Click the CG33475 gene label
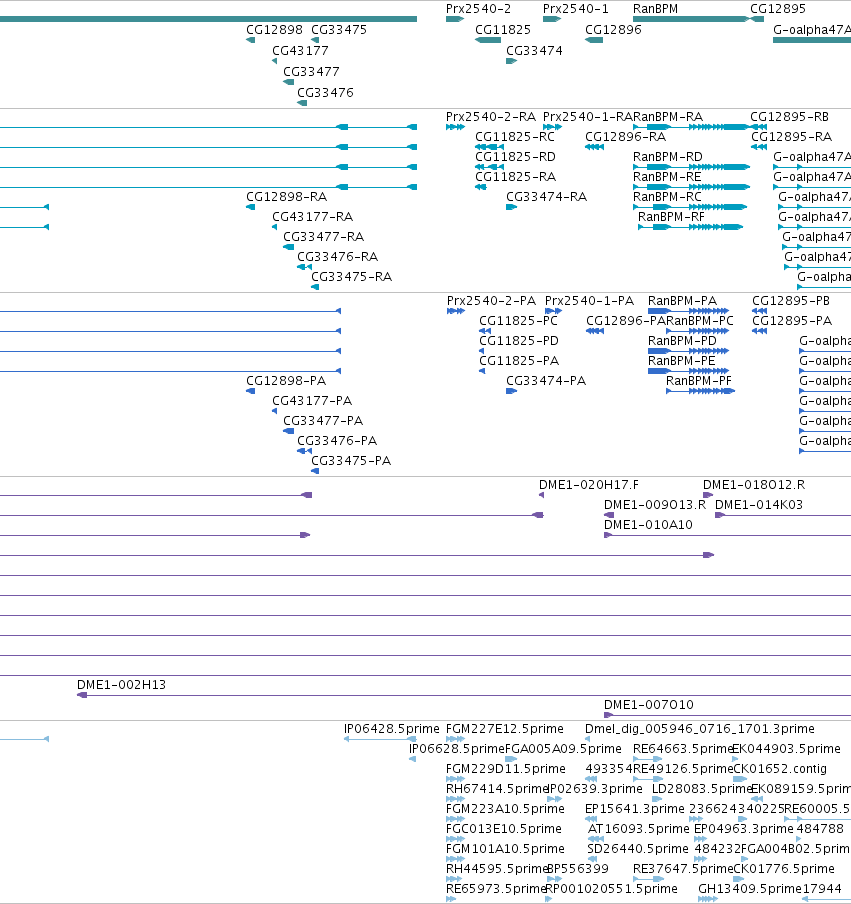 (338, 30)
